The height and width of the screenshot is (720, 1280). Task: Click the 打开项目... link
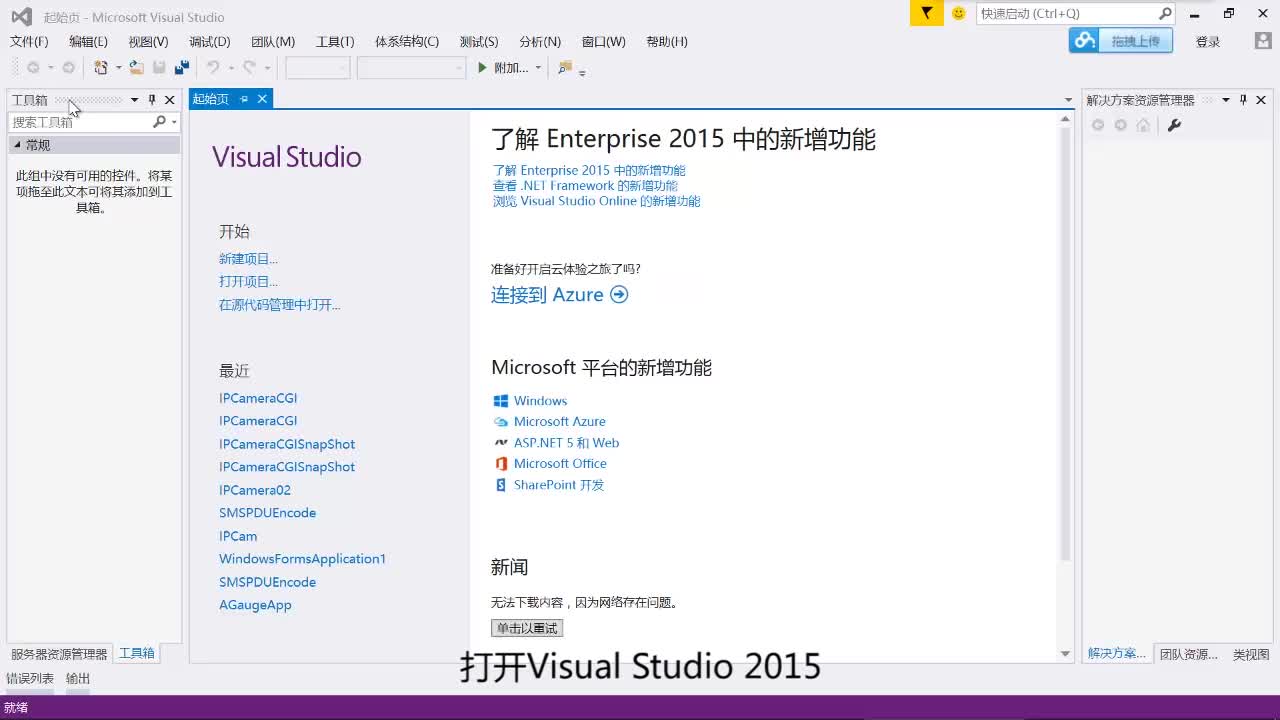point(249,282)
